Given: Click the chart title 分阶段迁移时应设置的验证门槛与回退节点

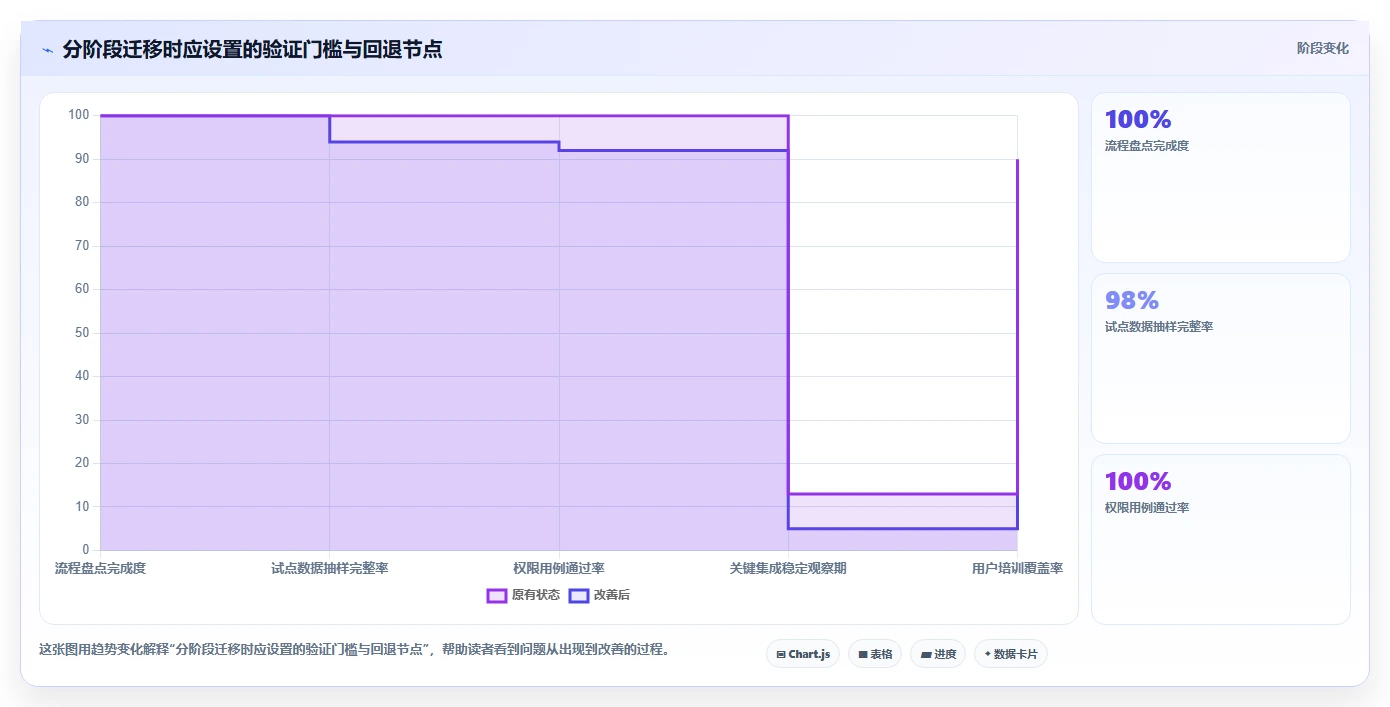Looking at the screenshot, I should click(x=252, y=49).
